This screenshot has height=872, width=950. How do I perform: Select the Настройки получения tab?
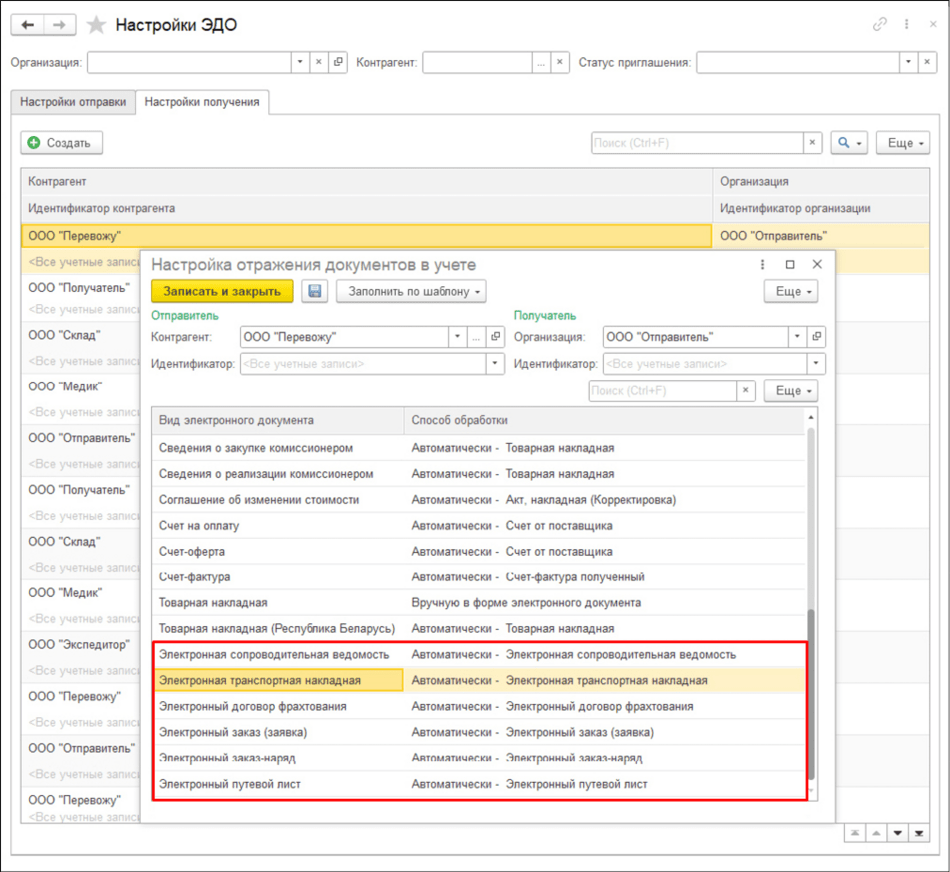point(202,102)
